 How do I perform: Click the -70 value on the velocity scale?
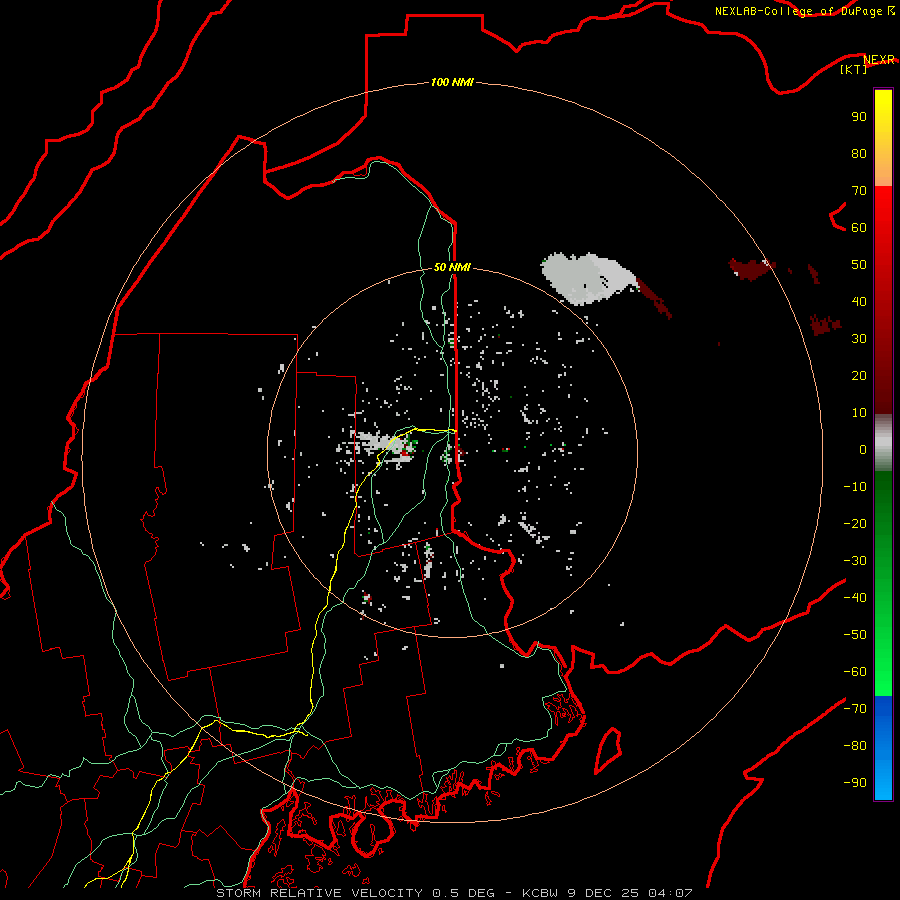point(855,709)
